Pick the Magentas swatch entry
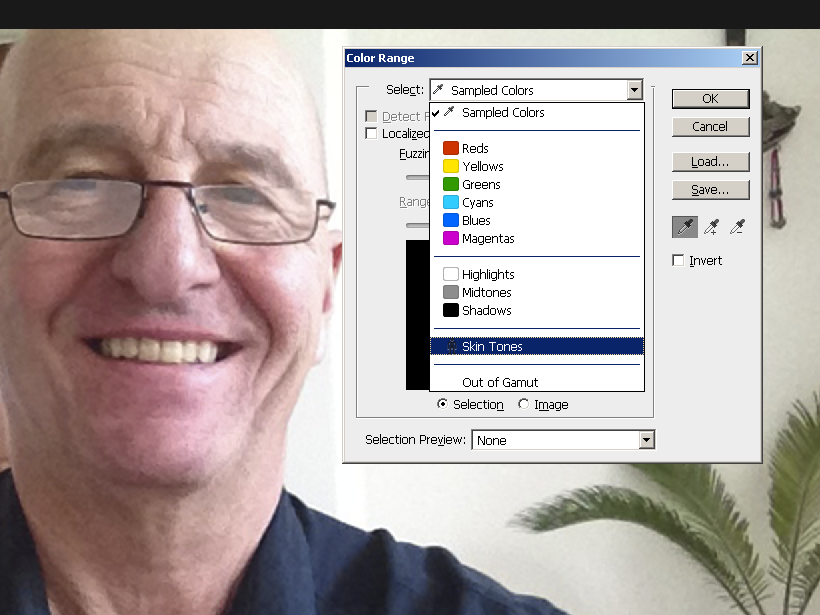 tap(487, 239)
